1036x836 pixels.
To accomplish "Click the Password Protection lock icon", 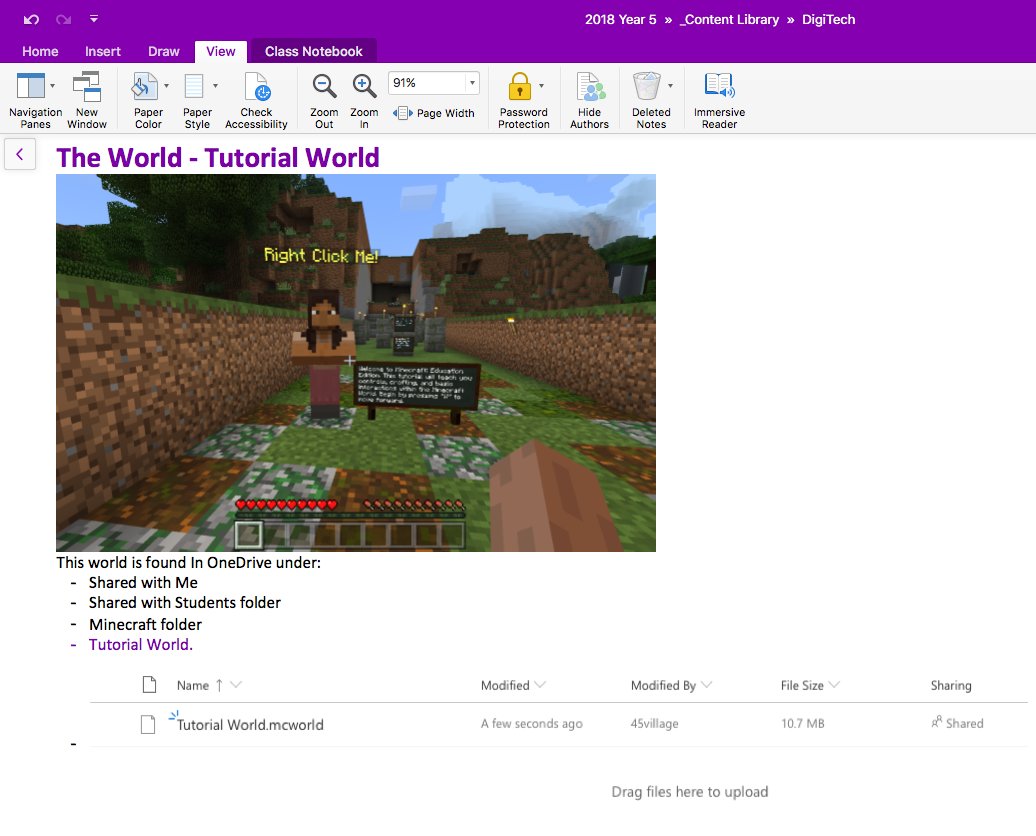I will pyautogui.click(x=519, y=87).
